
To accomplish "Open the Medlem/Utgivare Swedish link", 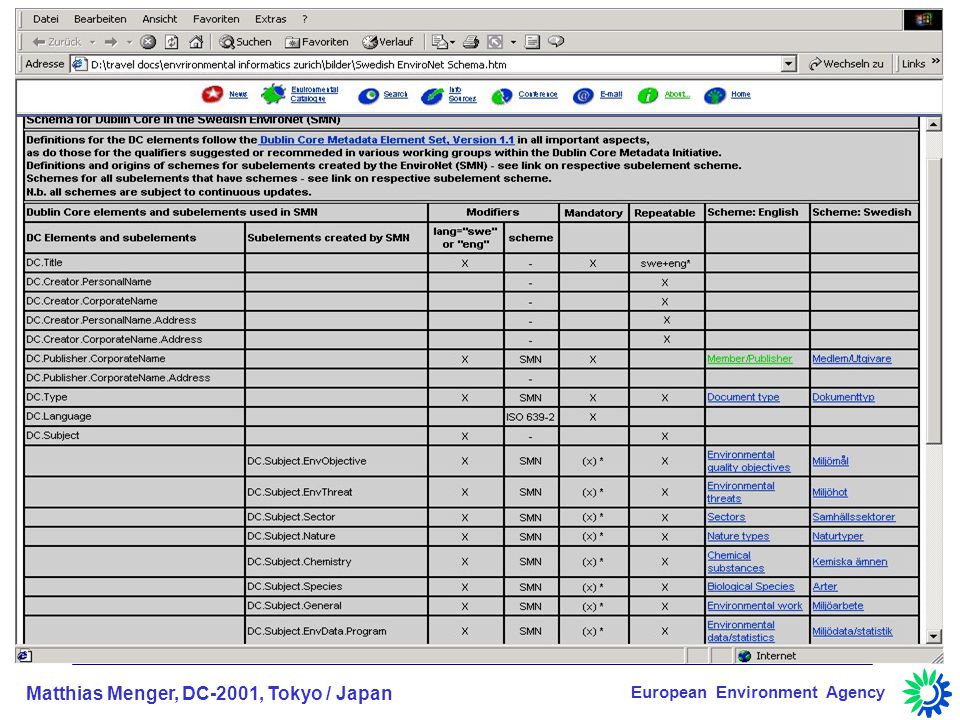I will click(852, 359).
